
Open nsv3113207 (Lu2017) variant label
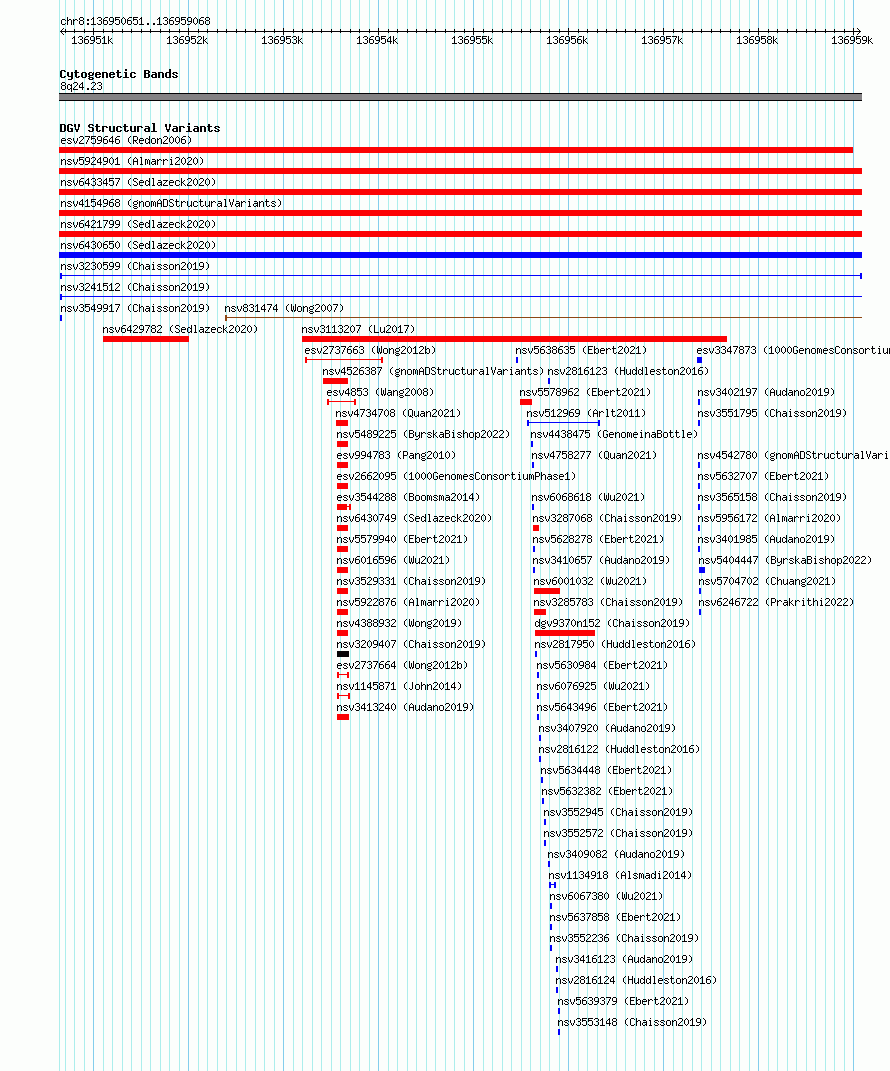(358, 329)
